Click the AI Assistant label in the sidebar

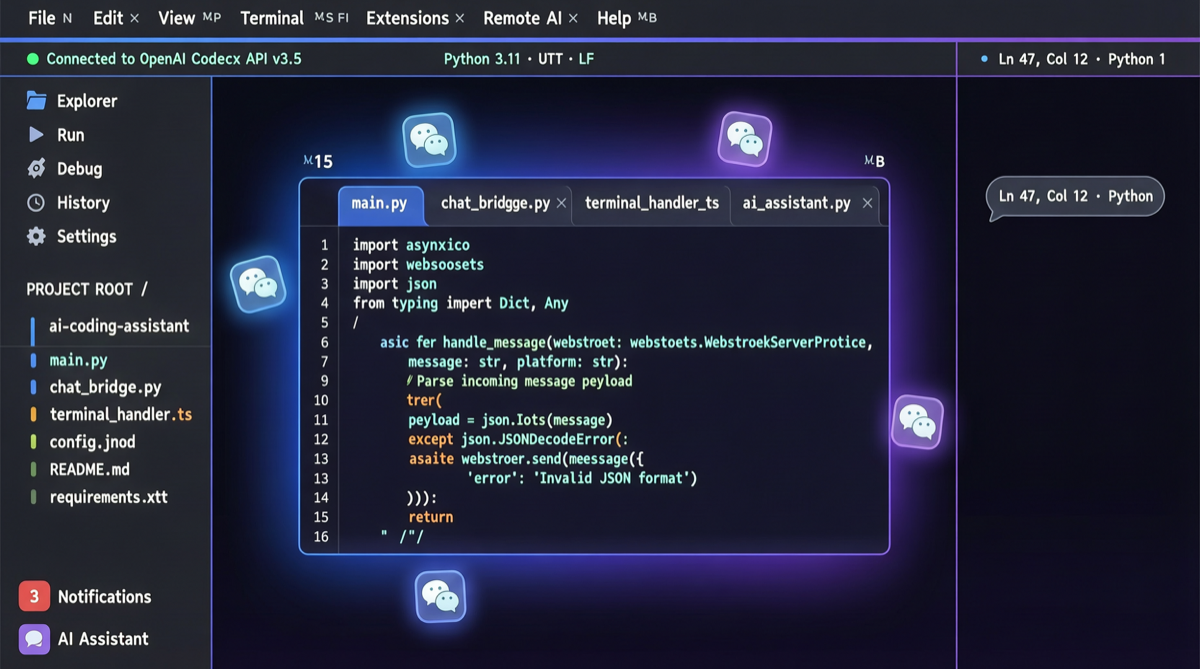coord(103,639)
